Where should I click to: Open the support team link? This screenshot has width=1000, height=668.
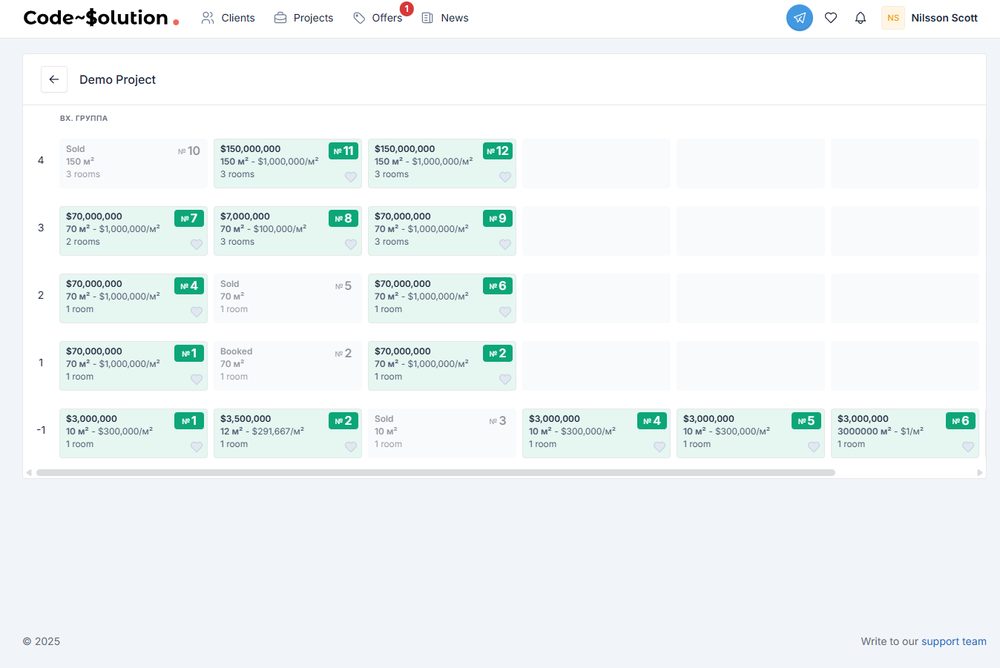pyautogui.click(x=953, y=641)
